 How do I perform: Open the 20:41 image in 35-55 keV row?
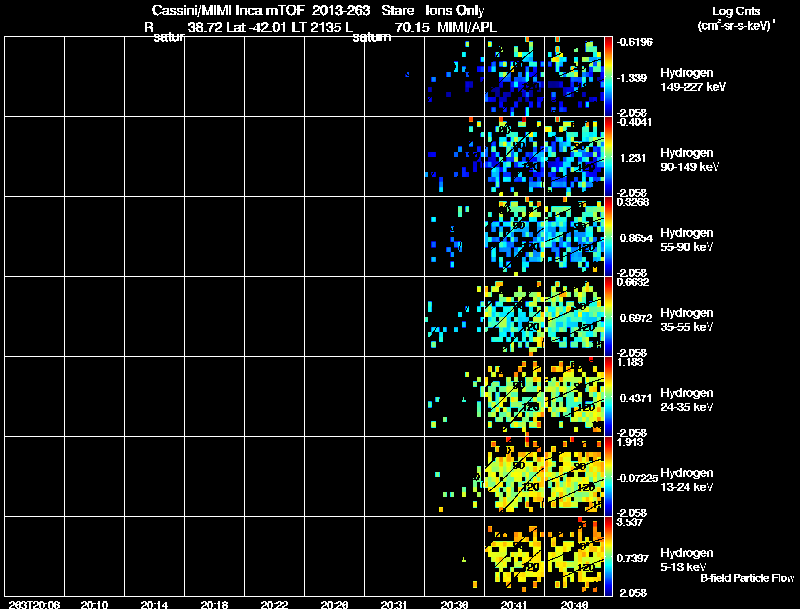pos(514,317)
